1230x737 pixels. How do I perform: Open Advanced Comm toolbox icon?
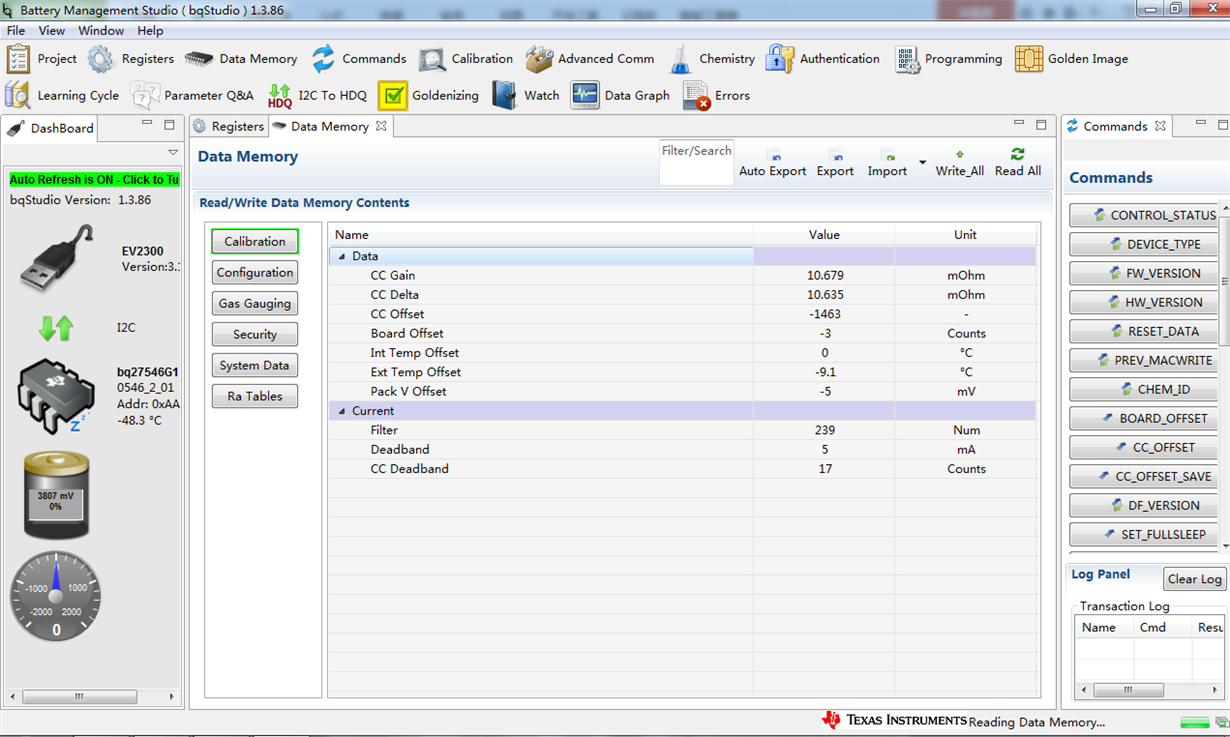tap(539, 59)
